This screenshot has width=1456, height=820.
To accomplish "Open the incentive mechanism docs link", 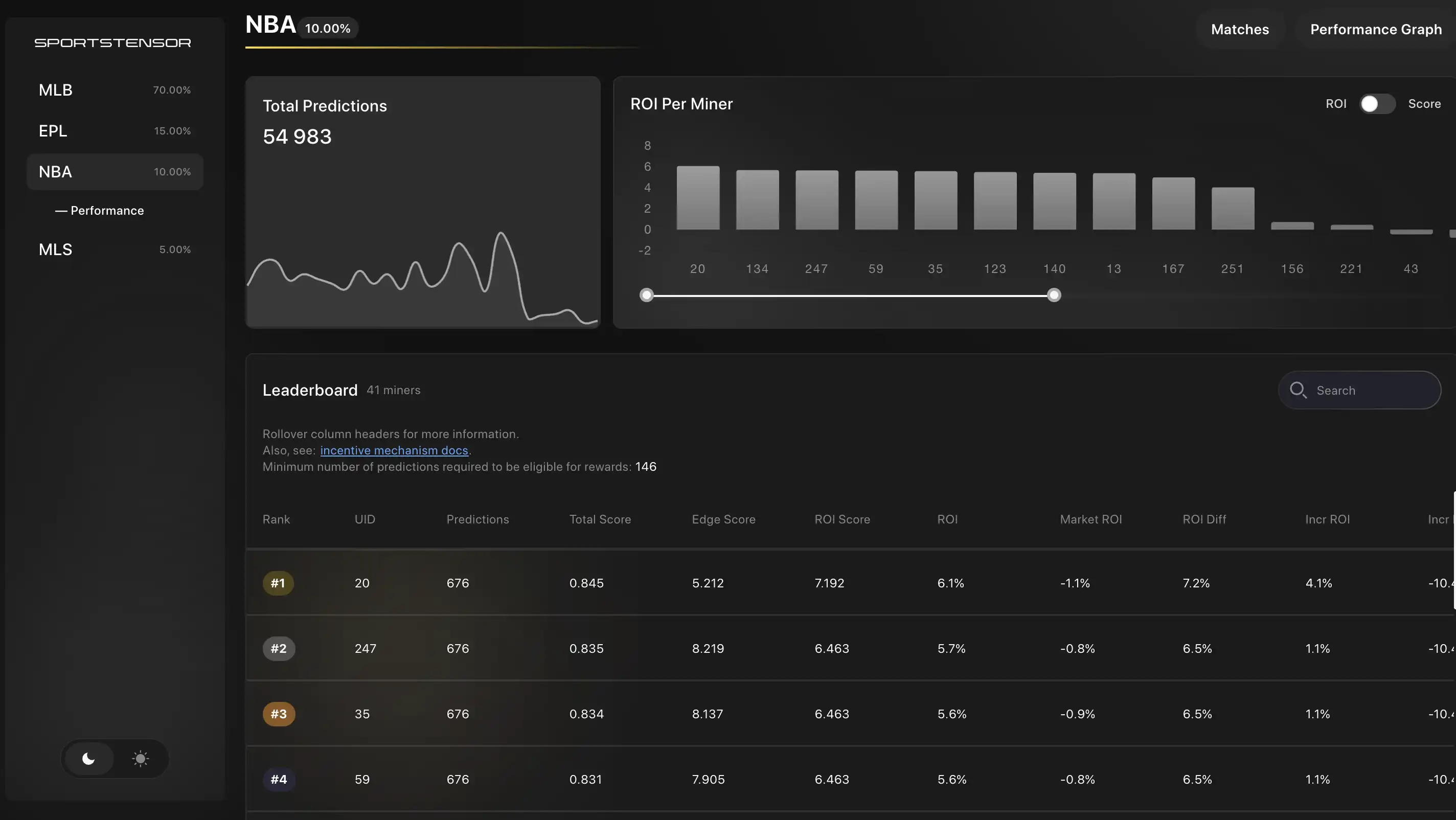I will coord(394,450).
